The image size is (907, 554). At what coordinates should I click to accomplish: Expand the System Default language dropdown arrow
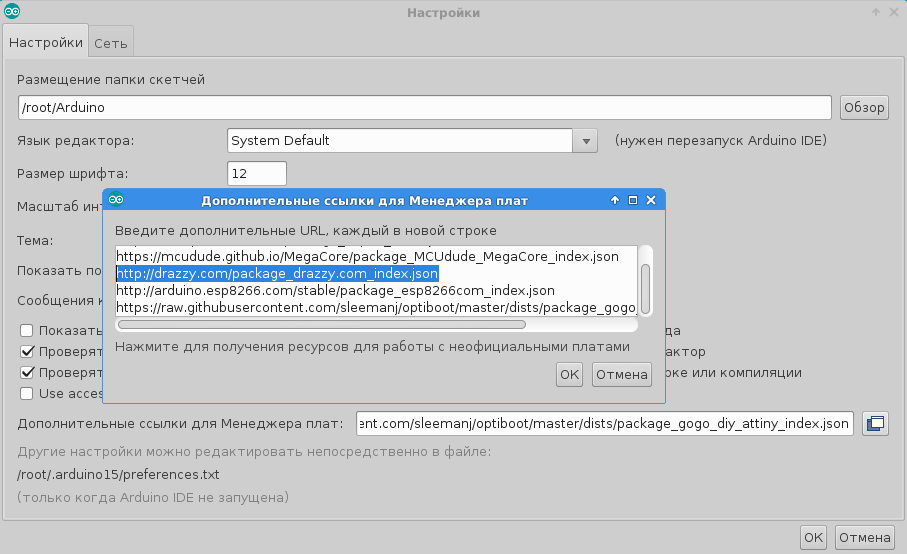[585, 141]
